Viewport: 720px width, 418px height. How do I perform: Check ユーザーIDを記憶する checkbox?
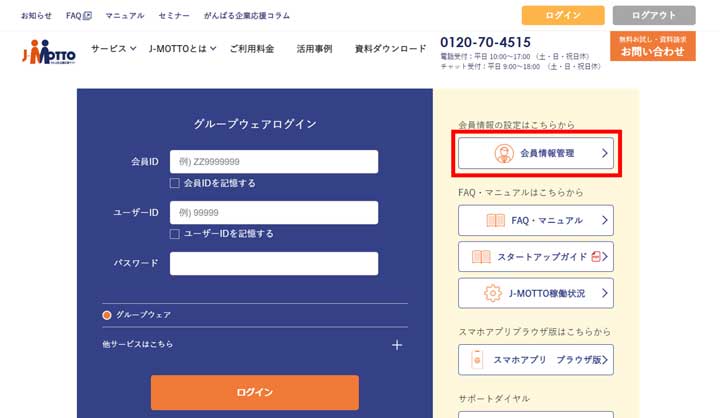(174, 234)
